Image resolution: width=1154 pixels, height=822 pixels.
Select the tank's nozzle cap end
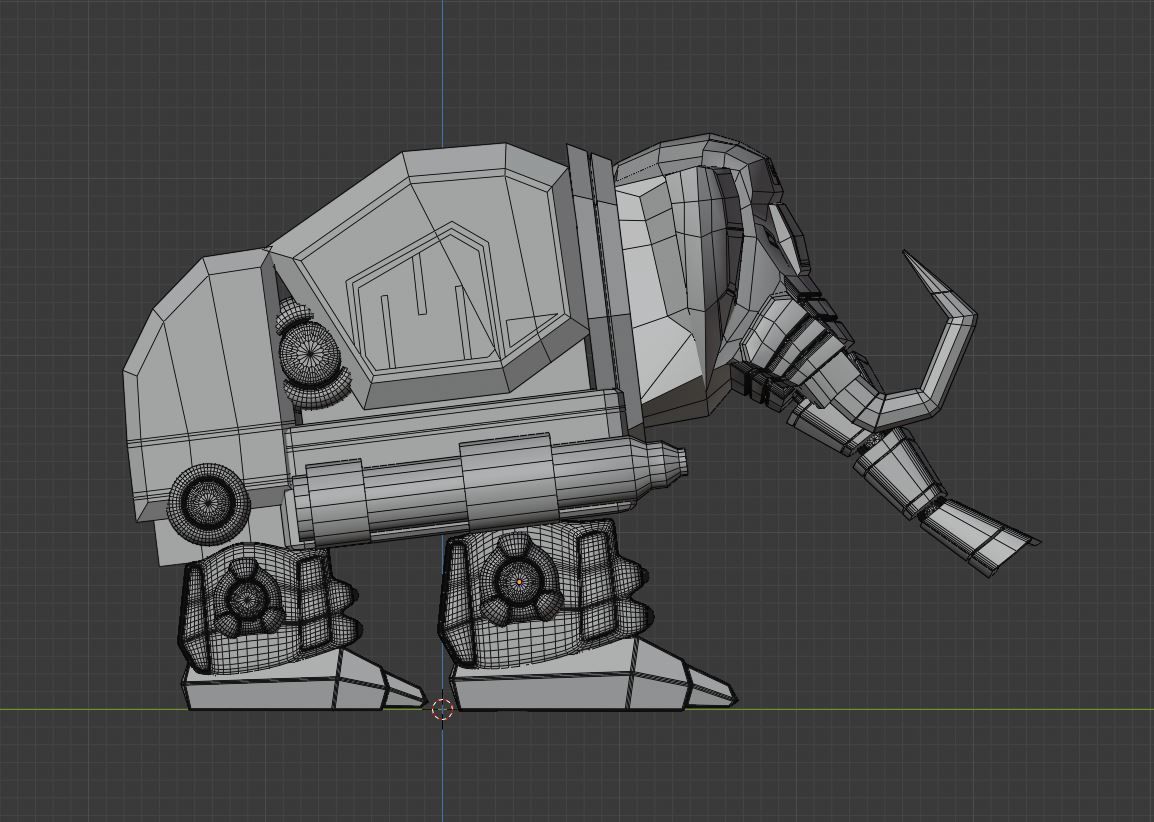667,465
